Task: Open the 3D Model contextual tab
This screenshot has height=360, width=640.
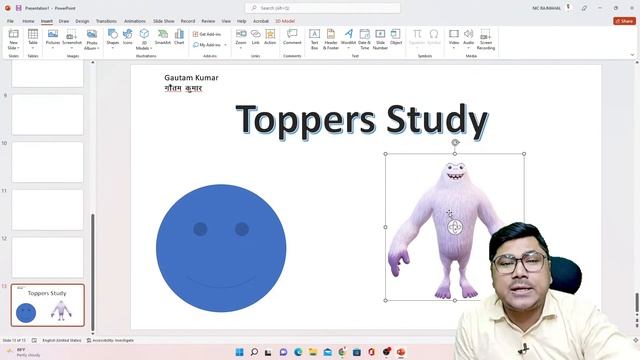Action: click(285, 21)
